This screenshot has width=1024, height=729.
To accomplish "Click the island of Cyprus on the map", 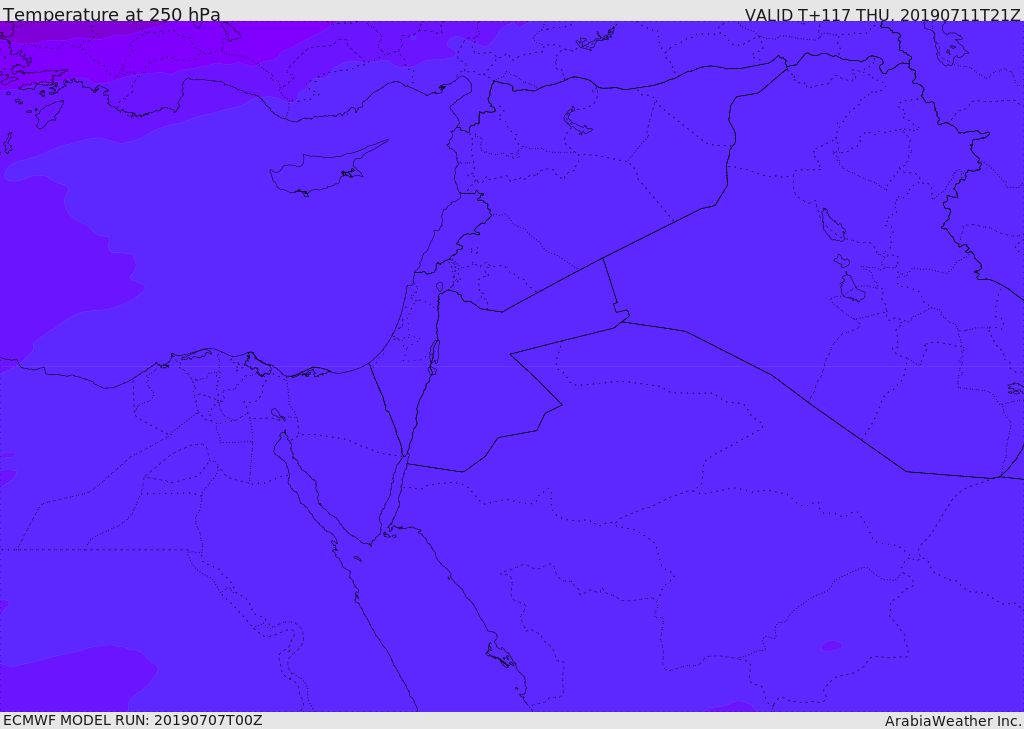I will click(327, 169).
